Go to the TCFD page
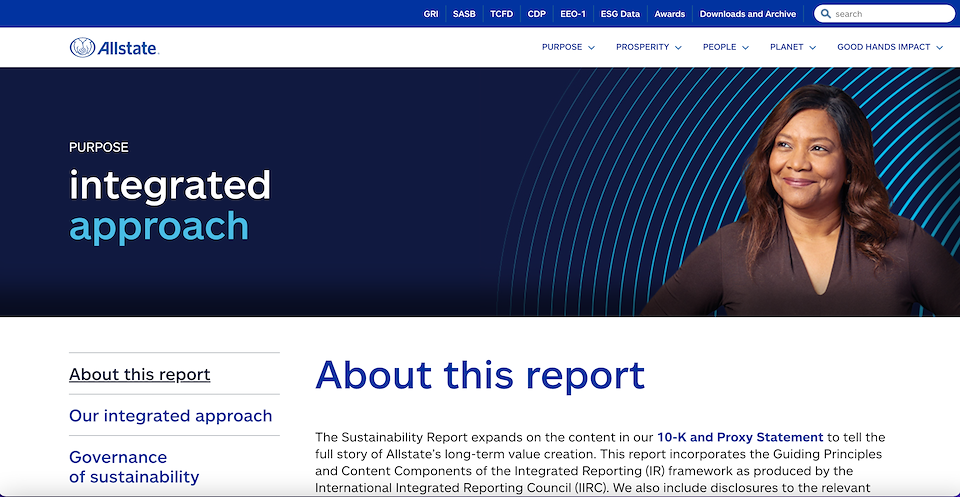This screenshot has width=960, height=497. click(x=501, y=14)
